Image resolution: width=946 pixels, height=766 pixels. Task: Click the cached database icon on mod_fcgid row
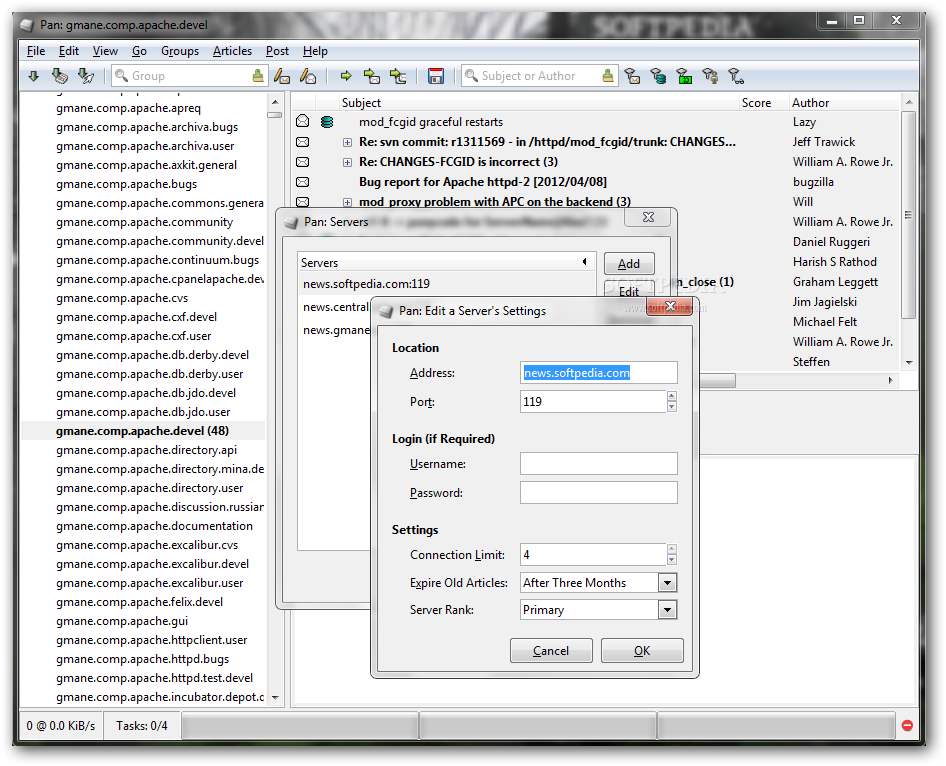327,122
